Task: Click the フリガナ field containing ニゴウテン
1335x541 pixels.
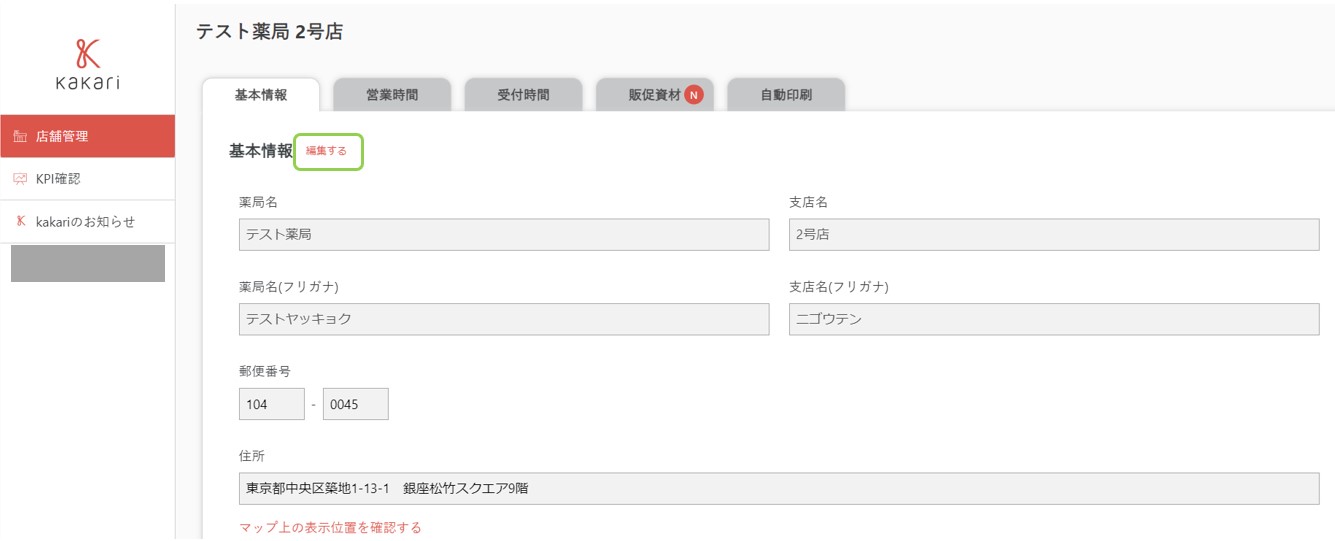Action: (1054, 319)
